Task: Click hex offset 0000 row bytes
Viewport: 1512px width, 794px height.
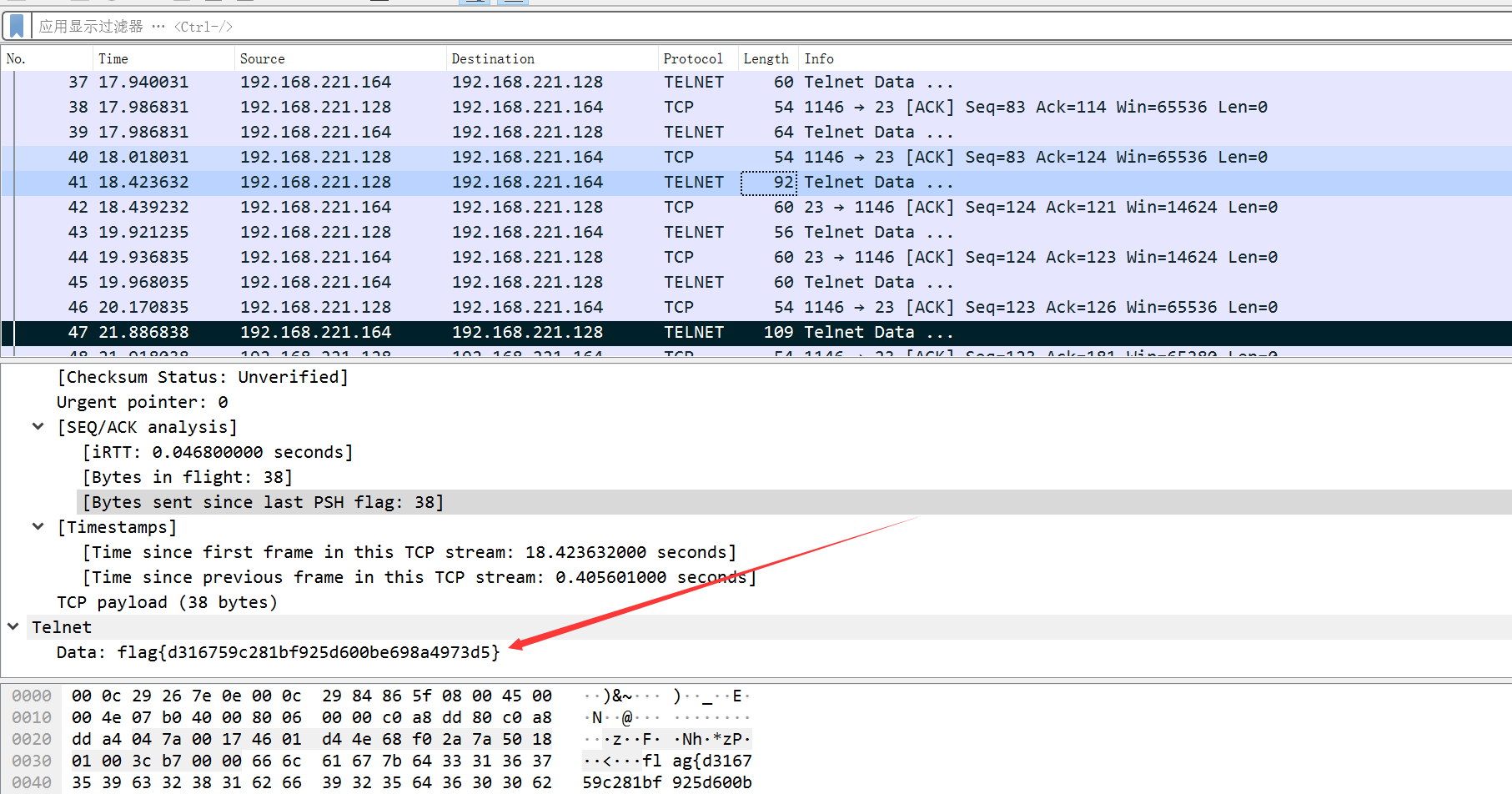Action: [x=311, y=696]
